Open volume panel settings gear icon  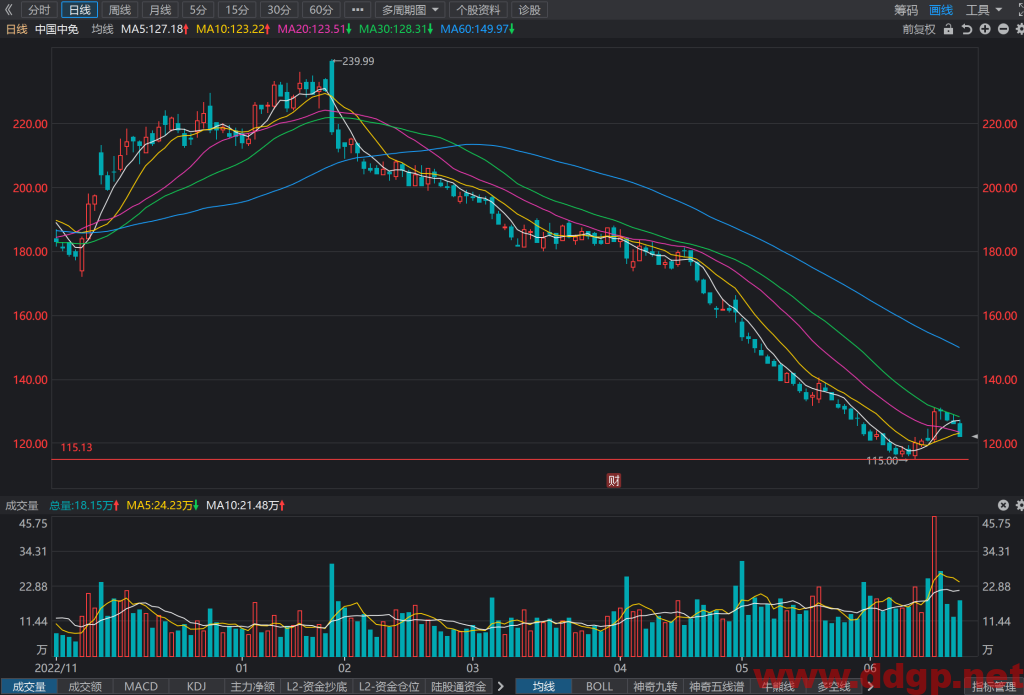pyautogui.click(x=1020, y=505)
